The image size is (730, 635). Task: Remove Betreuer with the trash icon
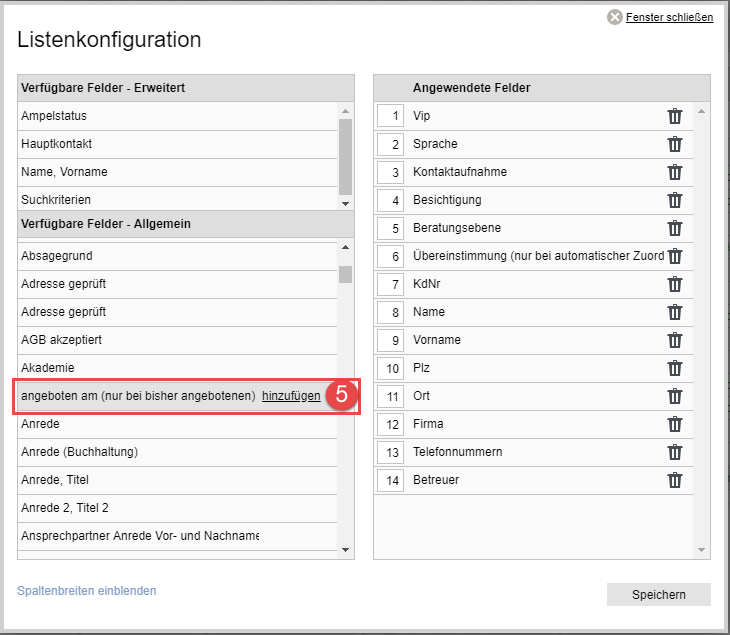click(675, 480)
